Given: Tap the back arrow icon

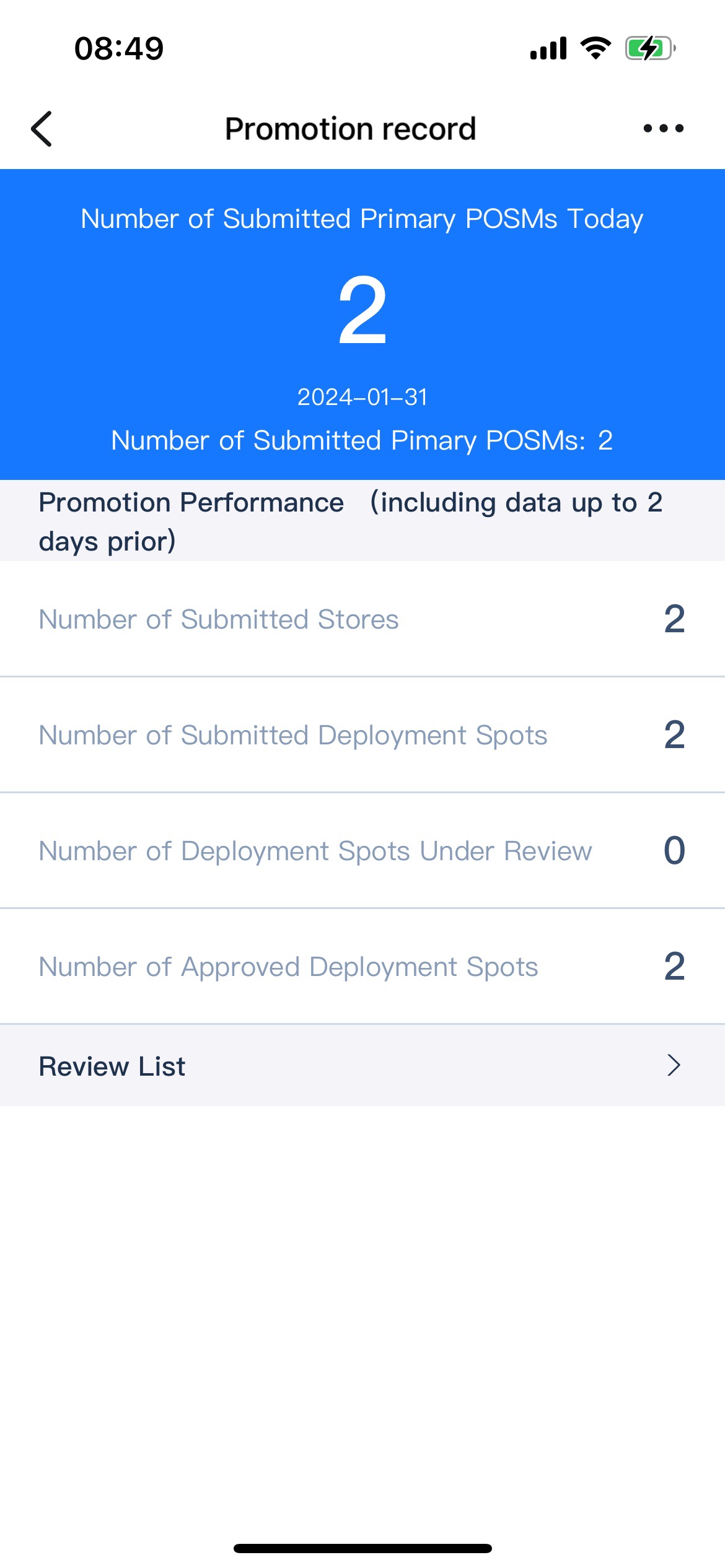Looking at the screenshot, I should pyautogui.click(x=42, y=129).
